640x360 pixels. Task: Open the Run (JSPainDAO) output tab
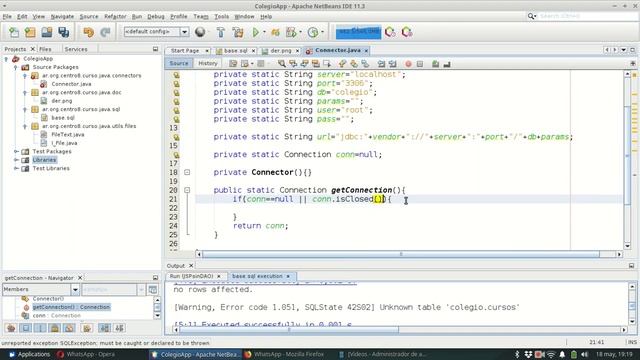pos(191,276)
